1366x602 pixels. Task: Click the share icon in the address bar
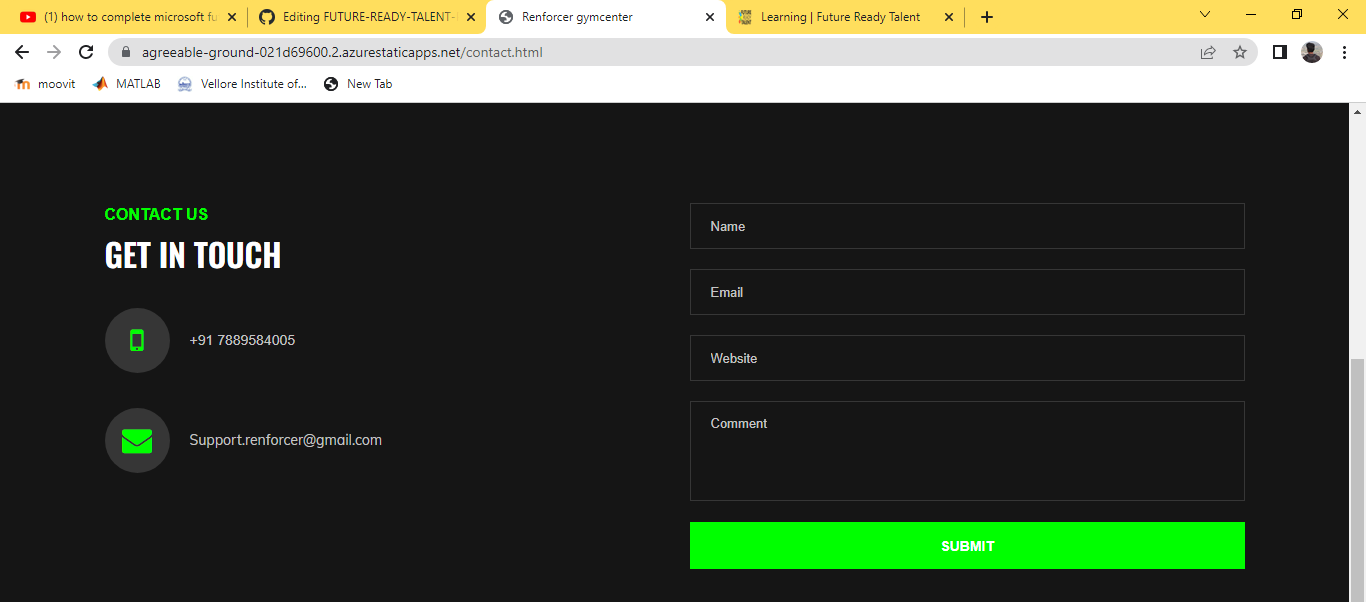(1207, 52)
